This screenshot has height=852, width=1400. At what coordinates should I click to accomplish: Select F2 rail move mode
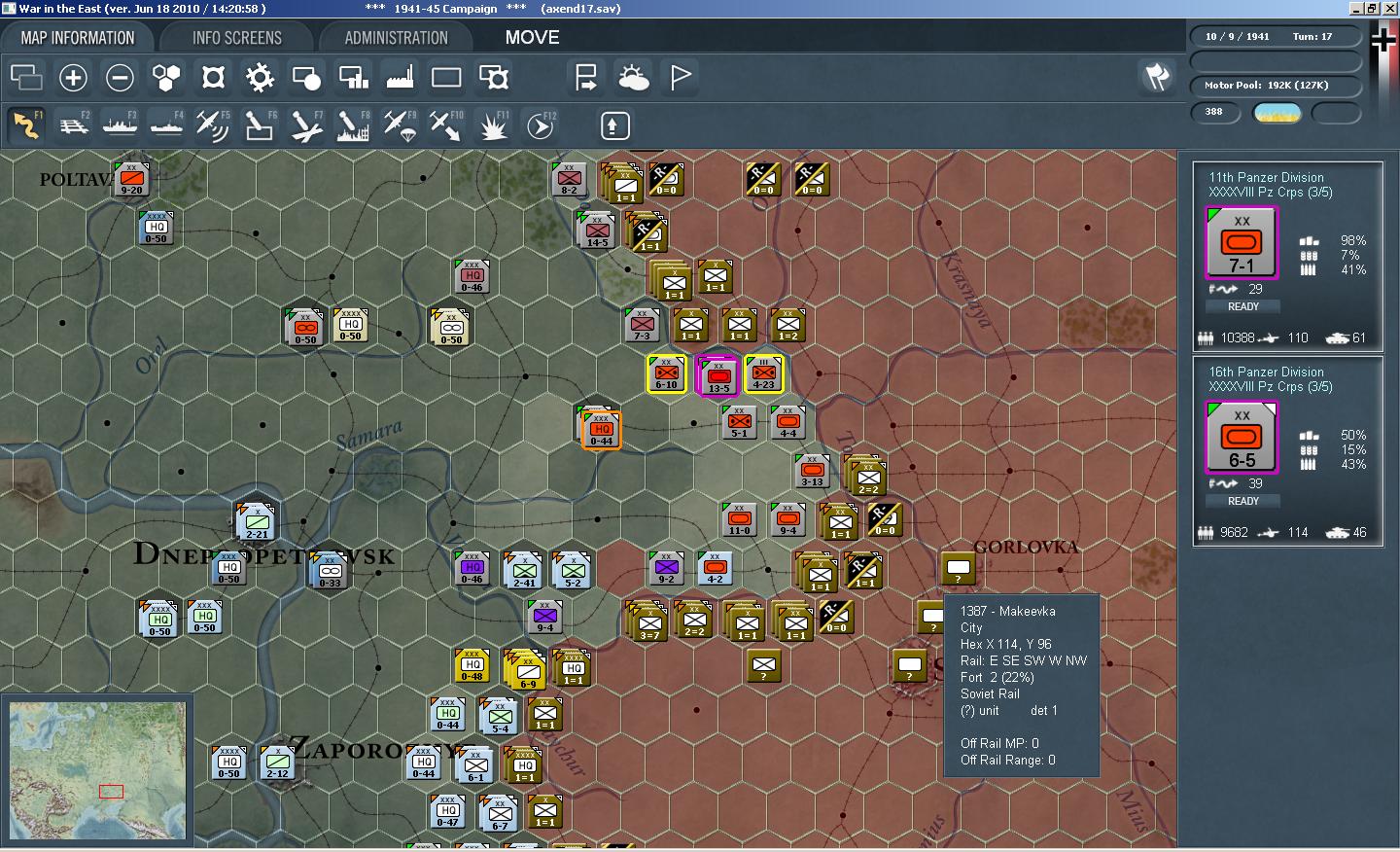pos(74,125)
